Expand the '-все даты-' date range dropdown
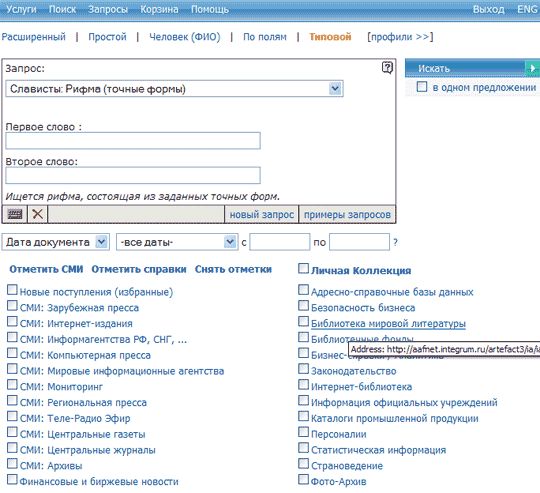 230,242
